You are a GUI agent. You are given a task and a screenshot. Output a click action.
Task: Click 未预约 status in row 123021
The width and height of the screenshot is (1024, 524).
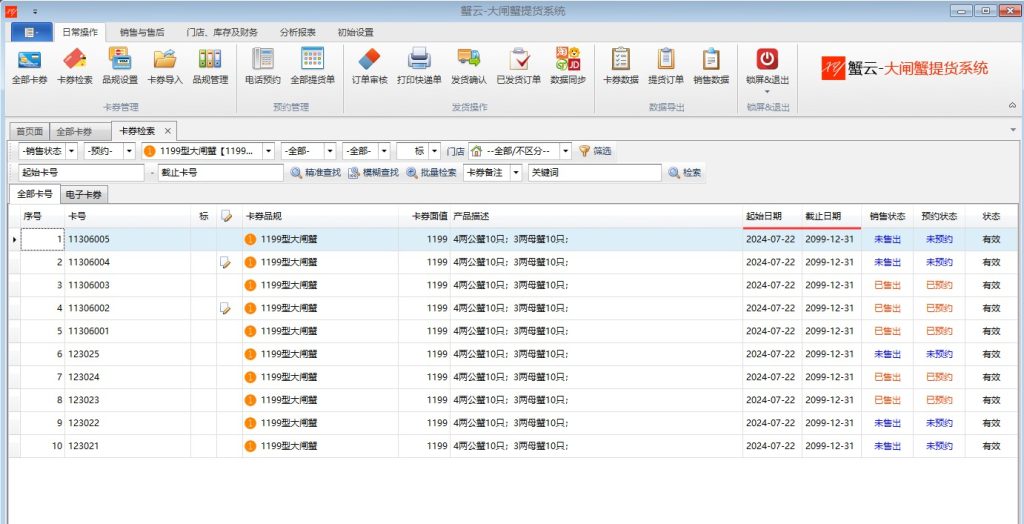[939, 446]
